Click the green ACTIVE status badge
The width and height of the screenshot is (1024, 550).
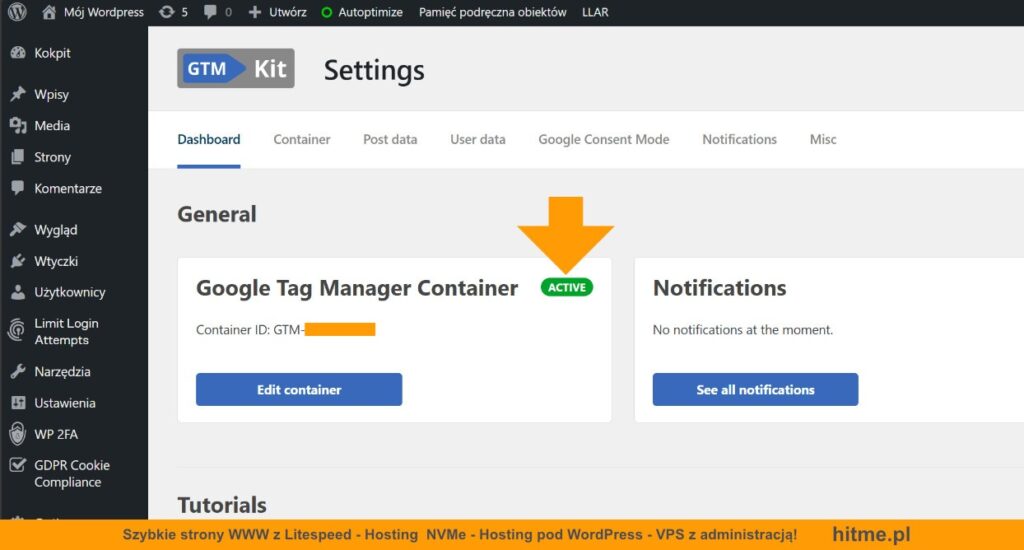tap(567, 288)
